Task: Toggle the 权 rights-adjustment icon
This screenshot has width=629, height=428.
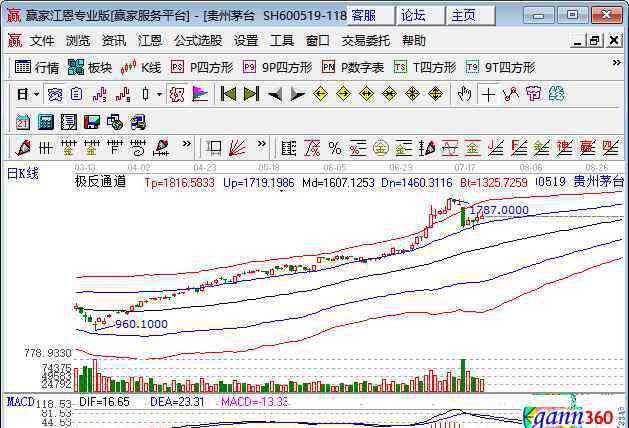Action: 177,95
